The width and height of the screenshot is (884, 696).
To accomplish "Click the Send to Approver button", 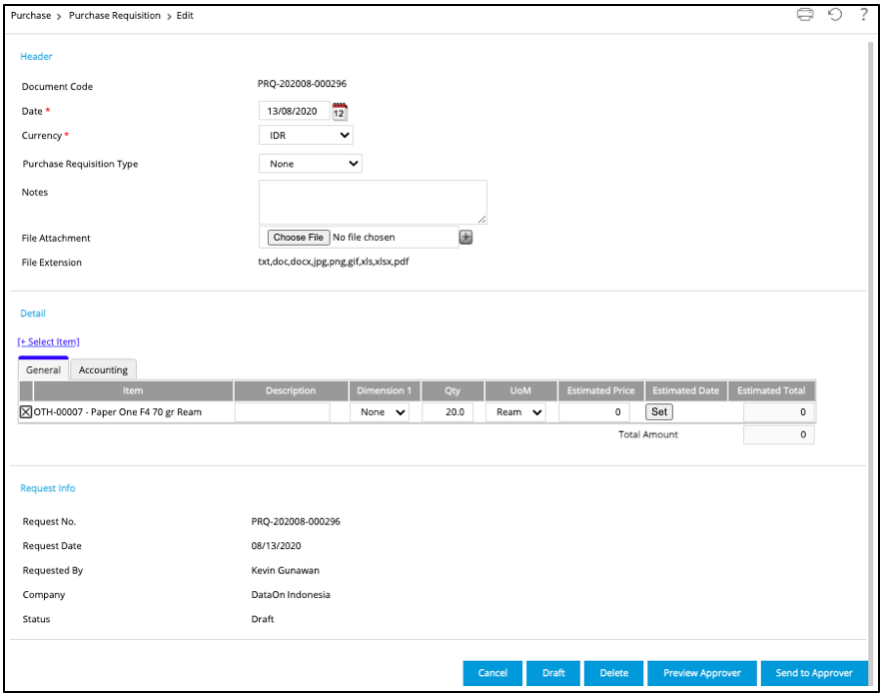I will pyautogui.click(x=814, y=673).
